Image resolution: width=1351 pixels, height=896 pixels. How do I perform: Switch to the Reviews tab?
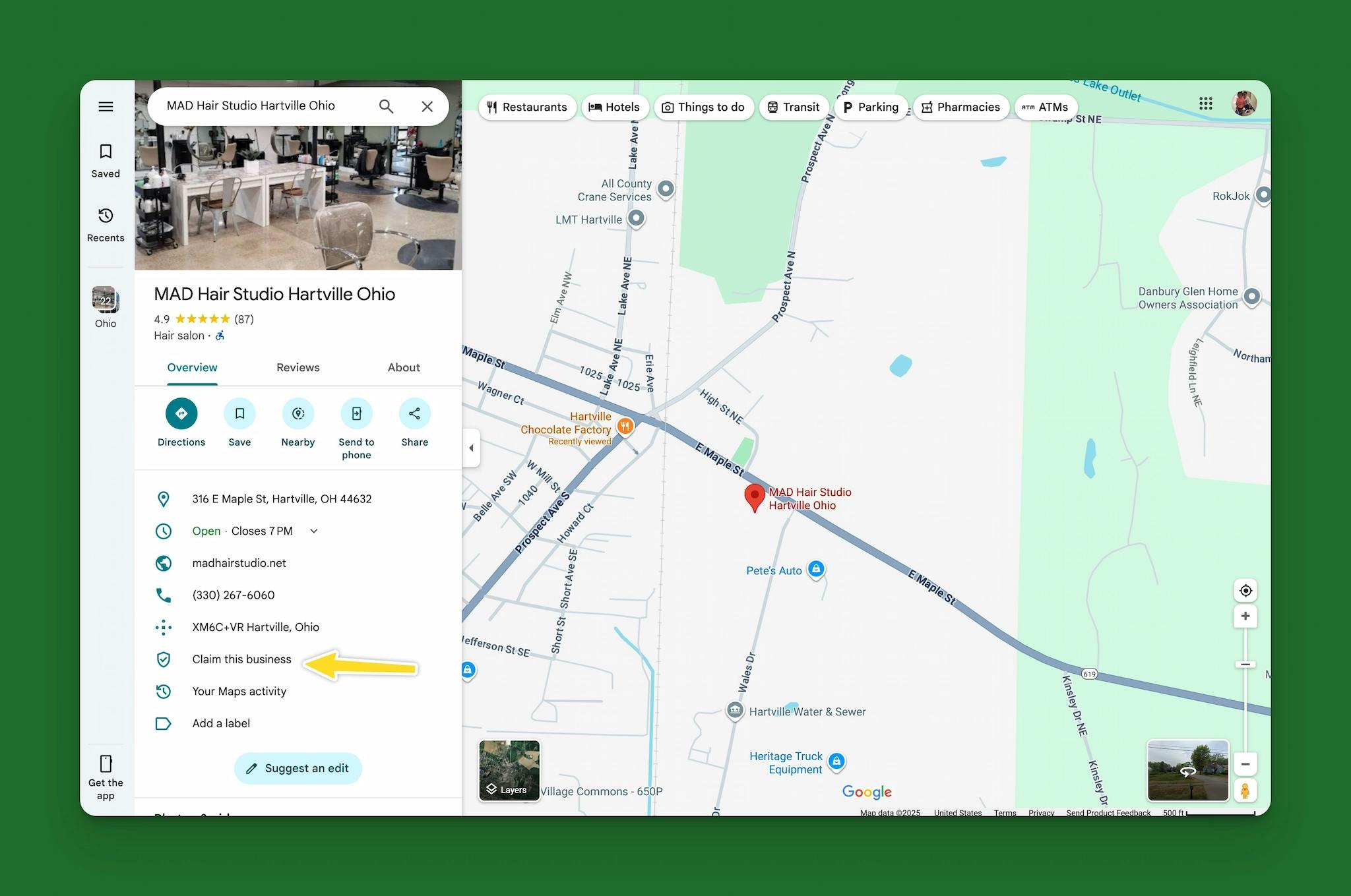click(x=298, y=368)
